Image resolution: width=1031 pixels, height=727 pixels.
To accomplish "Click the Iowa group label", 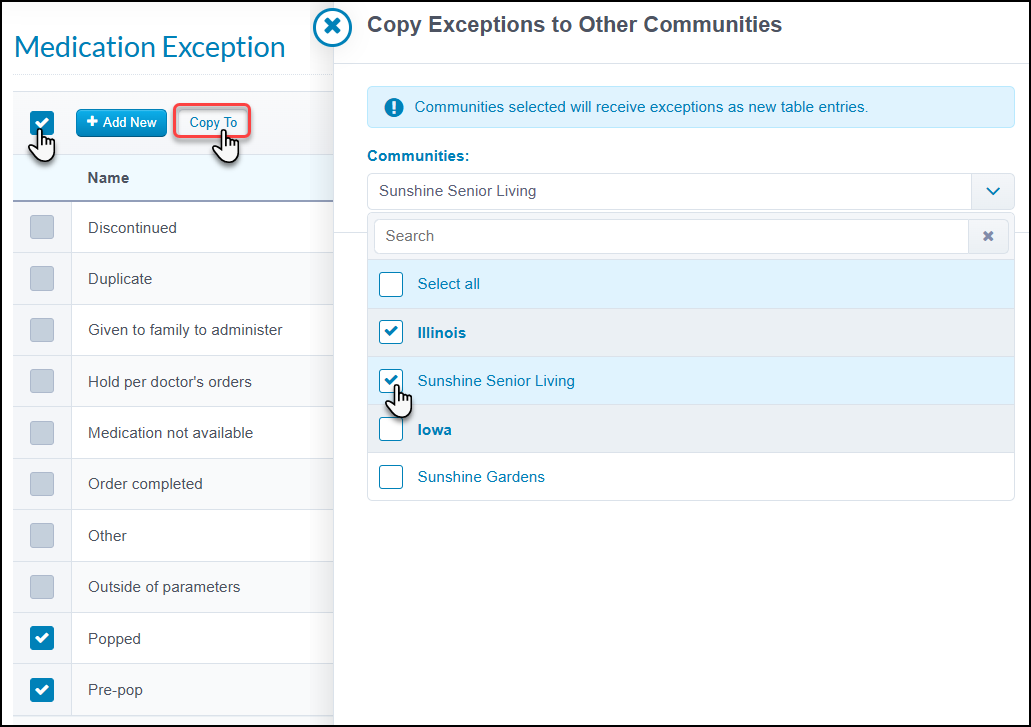I will coord(434,430).
